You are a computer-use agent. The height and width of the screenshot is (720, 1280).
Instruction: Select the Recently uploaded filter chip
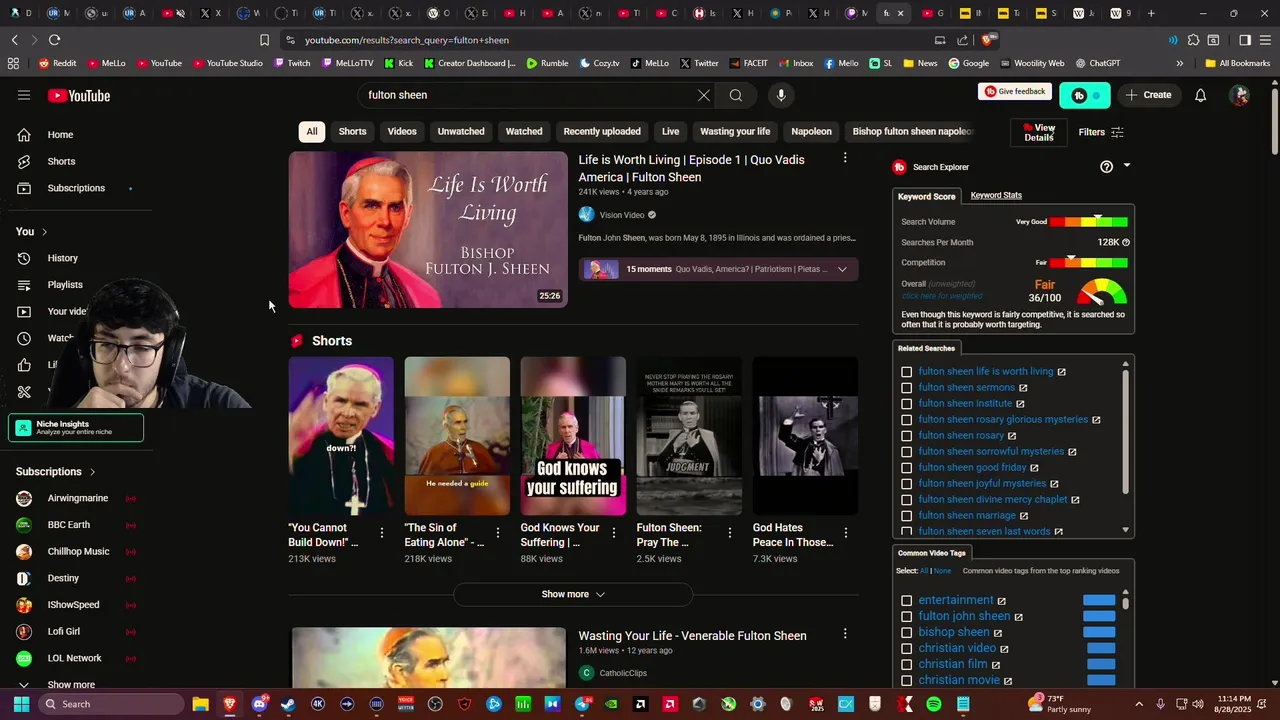(x=602, y=132)
